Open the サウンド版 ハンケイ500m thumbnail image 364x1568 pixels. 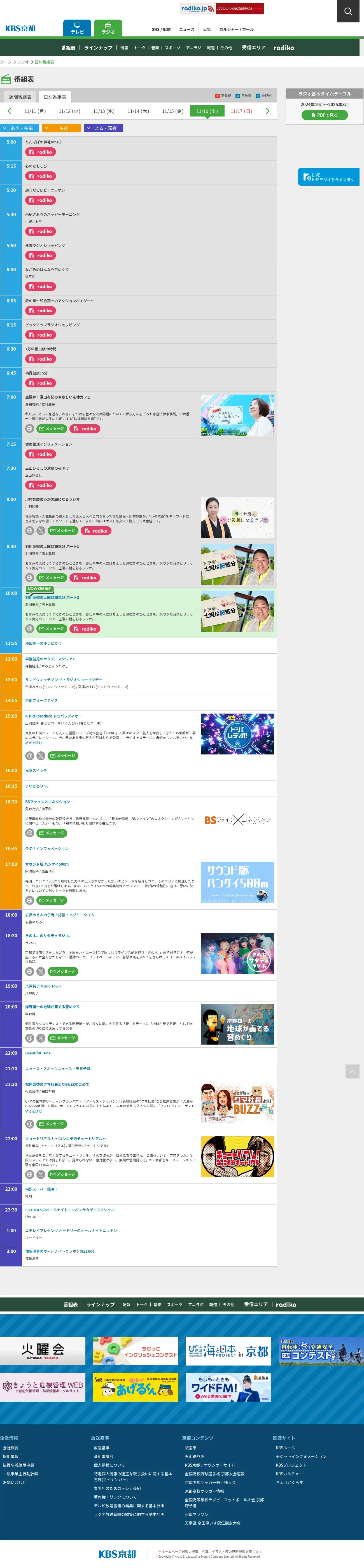click(237, 882)
